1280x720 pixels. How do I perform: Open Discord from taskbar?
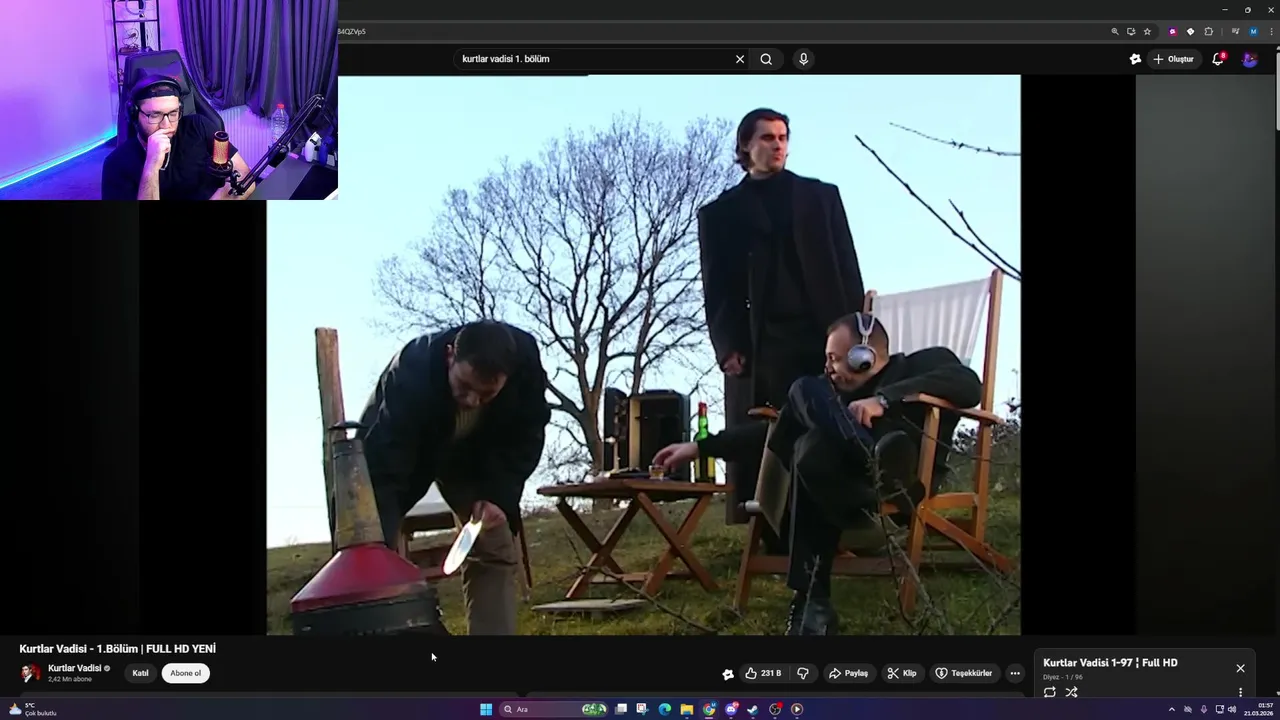(731, 709)
